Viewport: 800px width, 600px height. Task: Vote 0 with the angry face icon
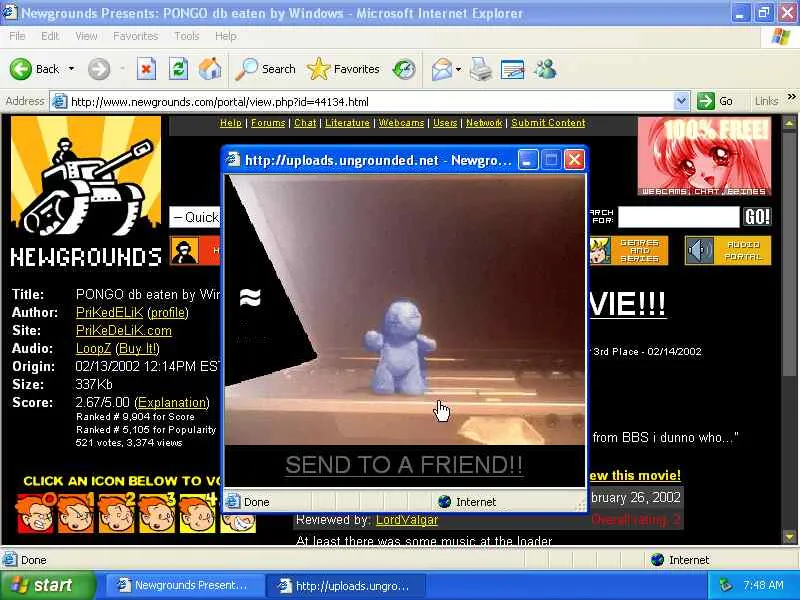(x=35, y=512)
